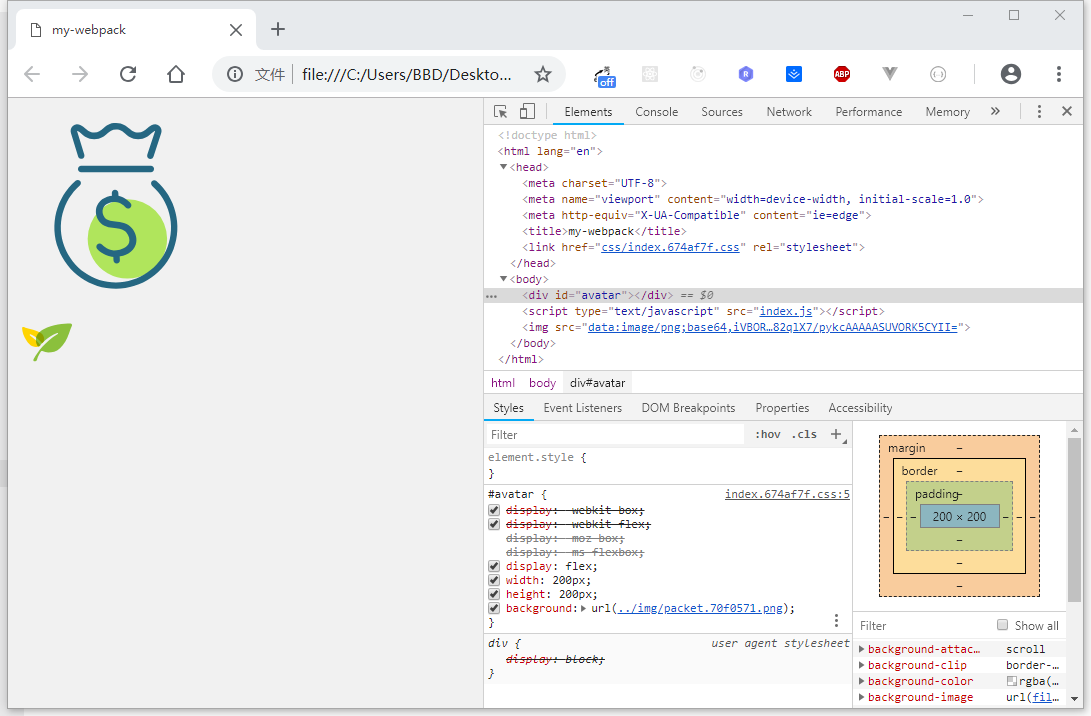The height and width of the screenshot is (716, 1091).
Task: Toggle the background property checkbox
Action: coord(494,607)
